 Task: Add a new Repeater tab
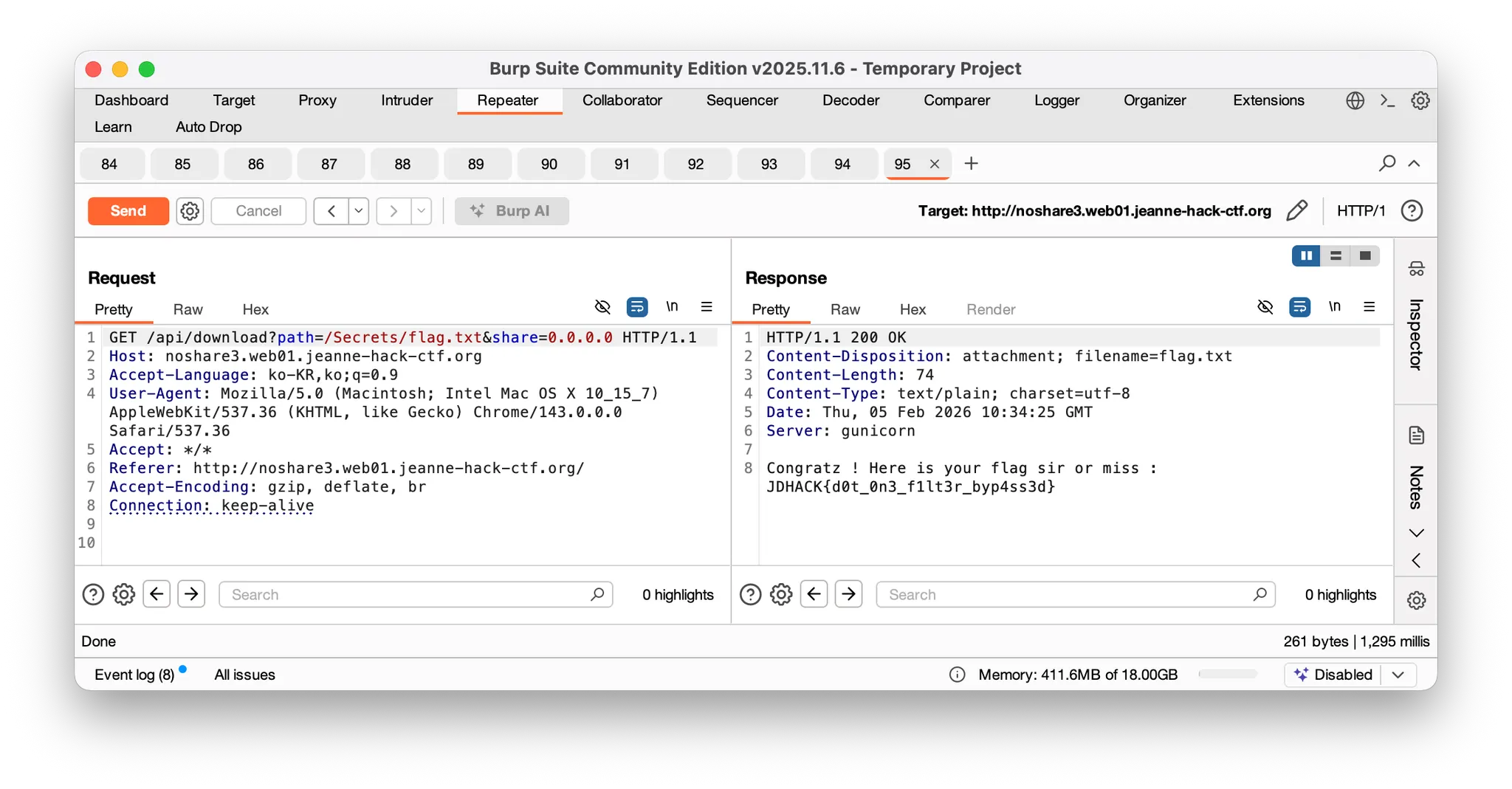tap(972, 163)
